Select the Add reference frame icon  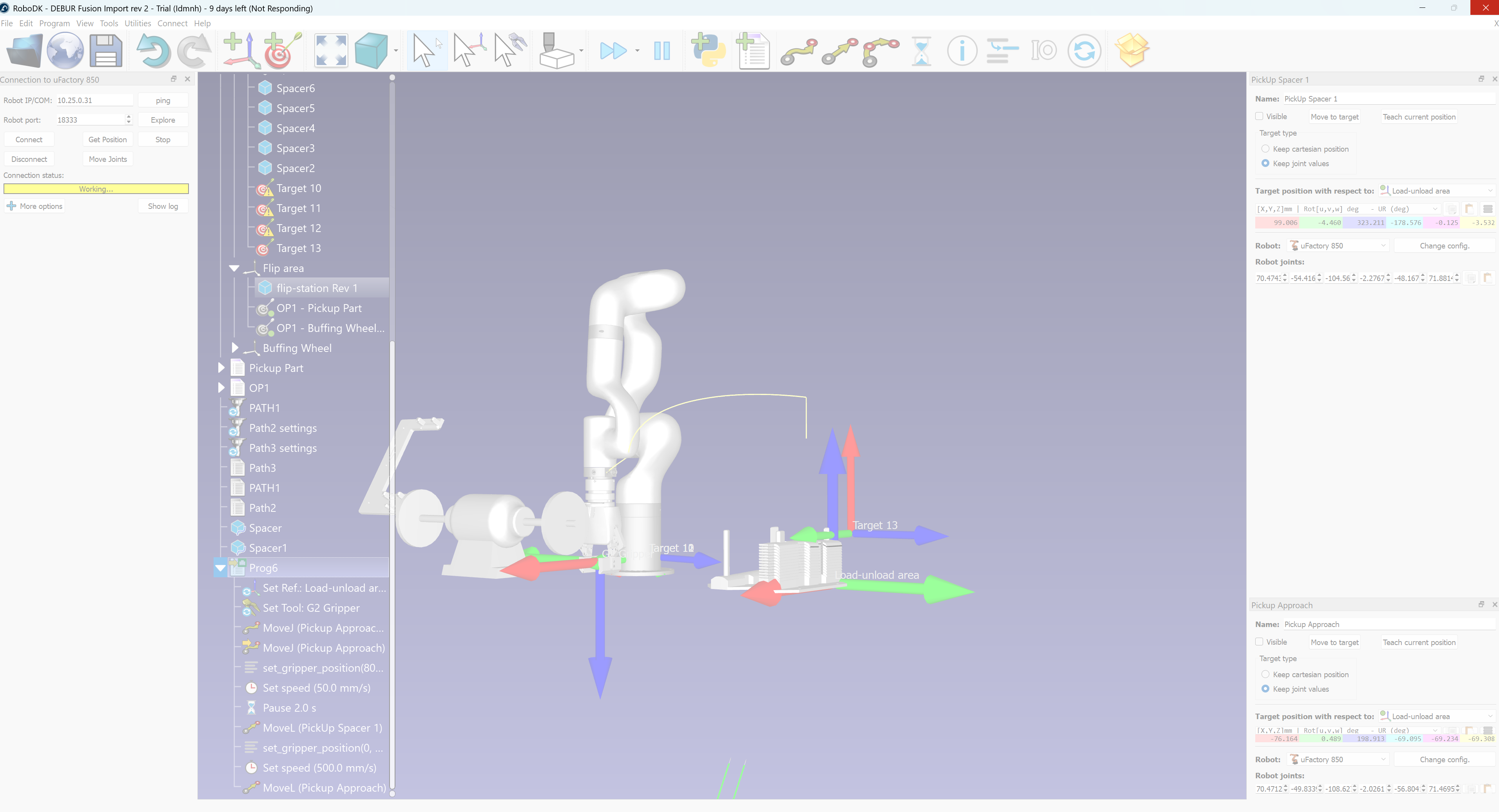coord(239,51)
